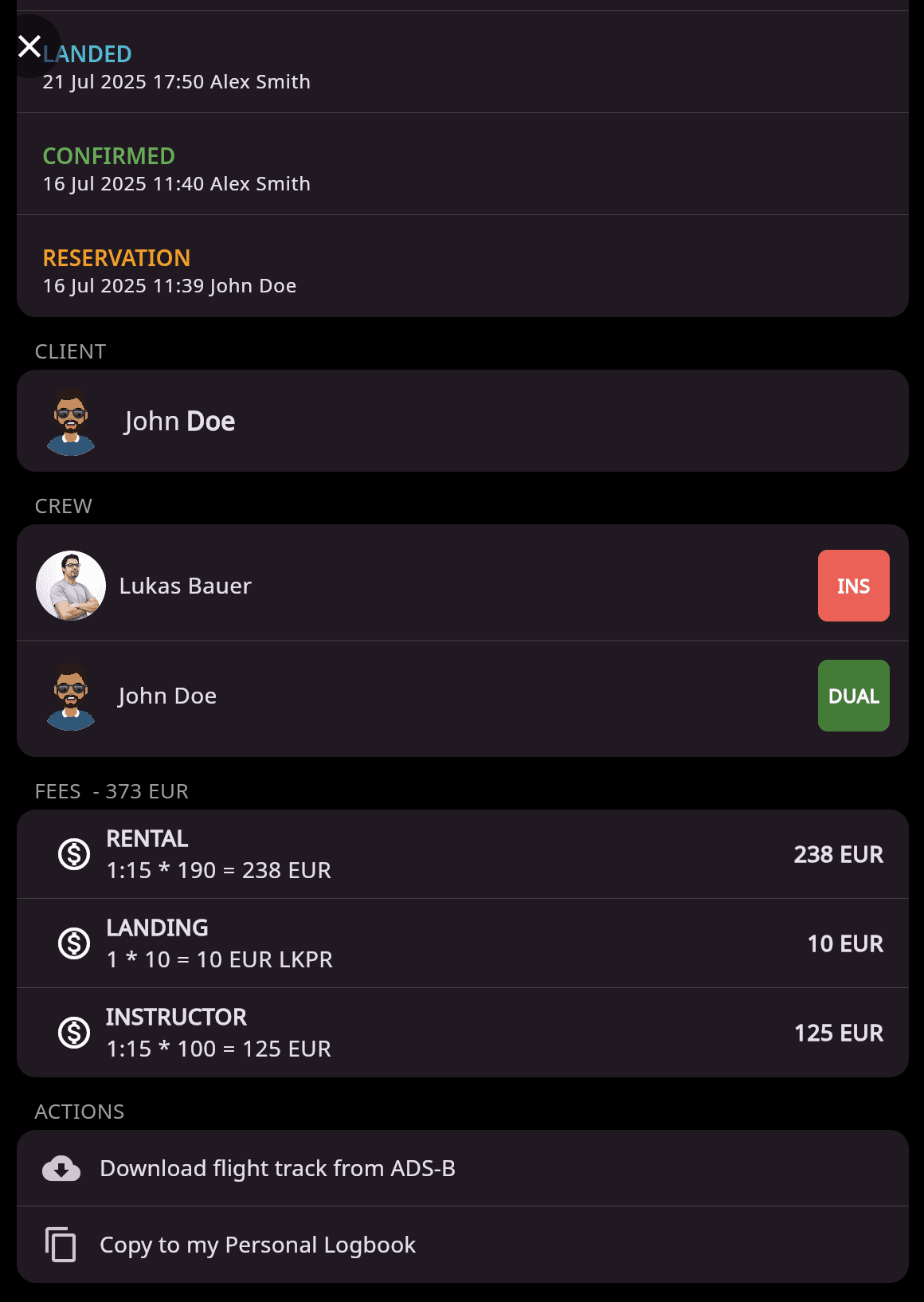Screen dimensions: 924x1302
Task: Open client John Doe's name
Action: [180, 421]
